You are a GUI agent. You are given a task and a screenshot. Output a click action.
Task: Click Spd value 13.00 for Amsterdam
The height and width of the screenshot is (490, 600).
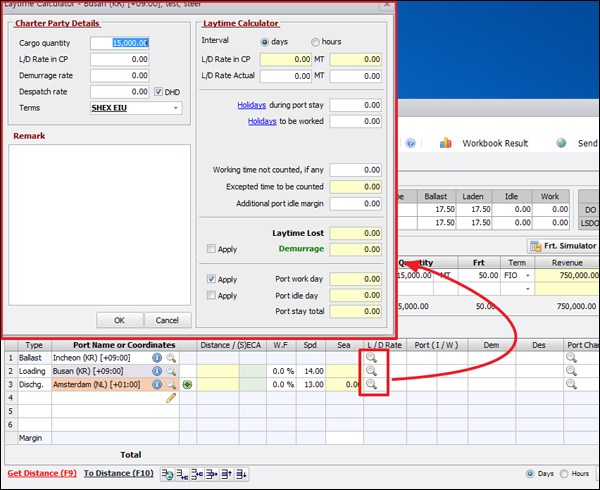coord(311,384)
